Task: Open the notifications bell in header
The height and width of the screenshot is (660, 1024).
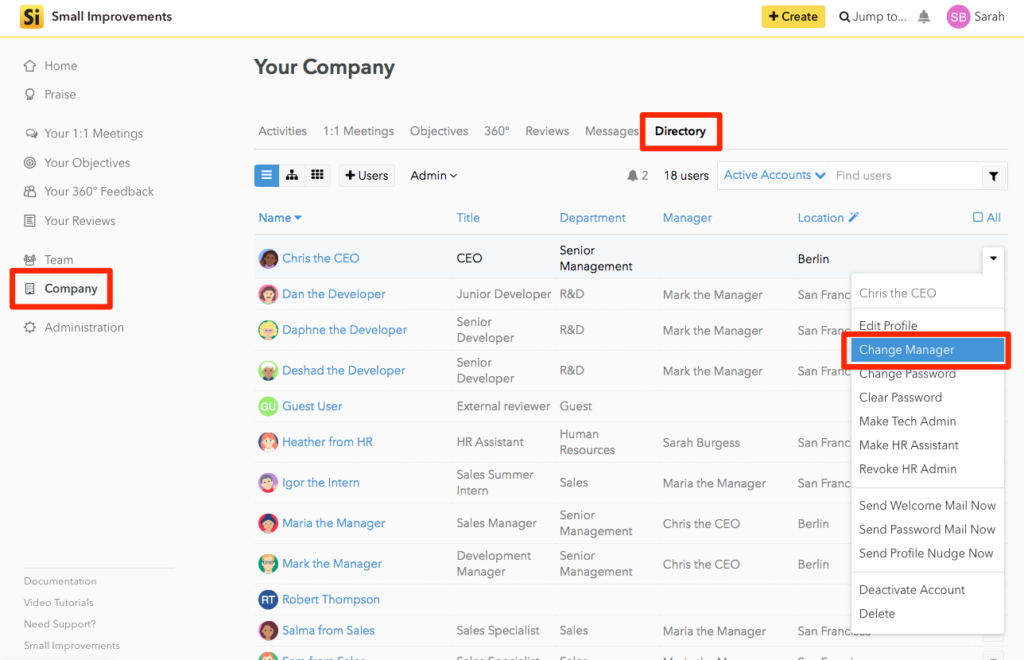Action: point(923,17)
